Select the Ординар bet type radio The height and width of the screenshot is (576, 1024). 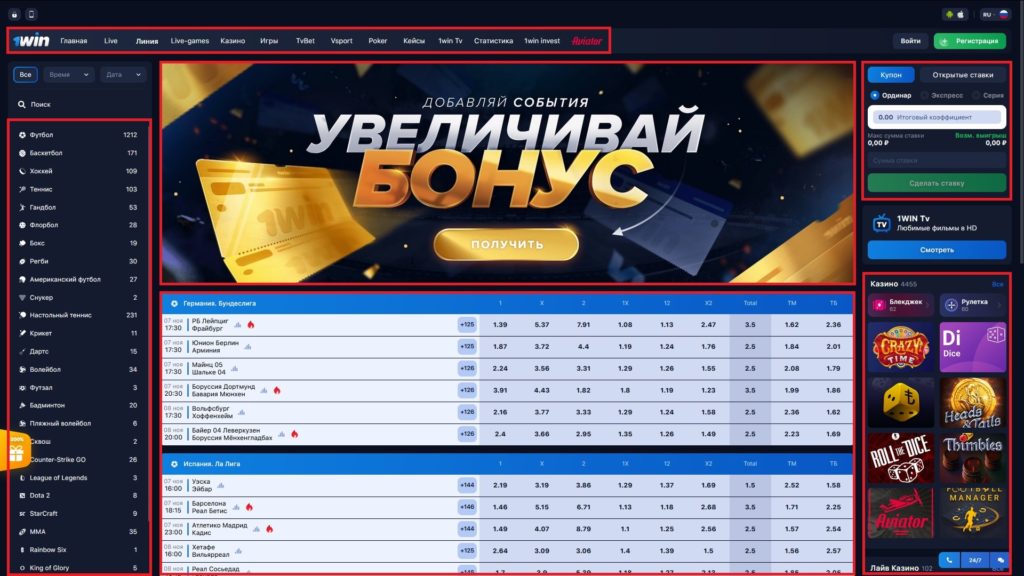point(874,95)
